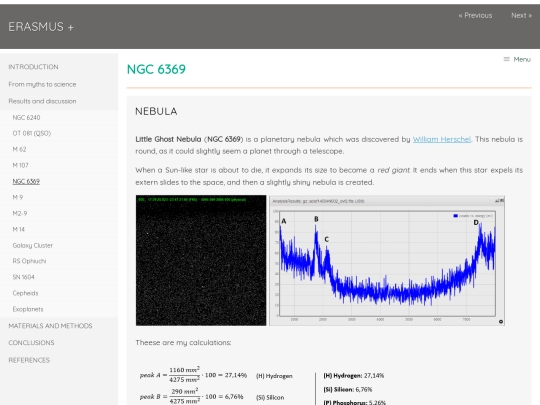This screenshot has height=405, width=540.
Task: Click the peak B formula
Action: pos(191,396)
